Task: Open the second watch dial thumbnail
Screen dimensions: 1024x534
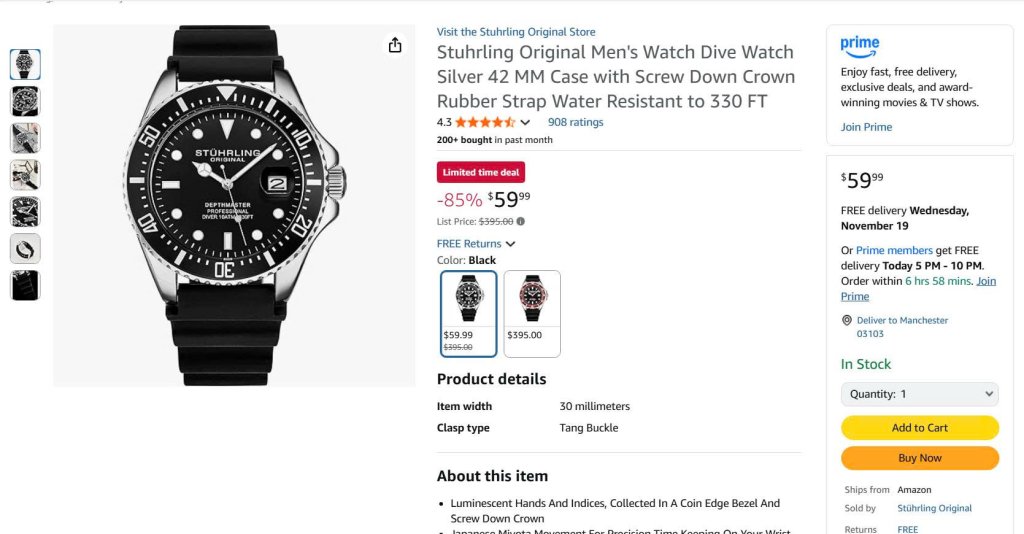Action: (25, 101)
